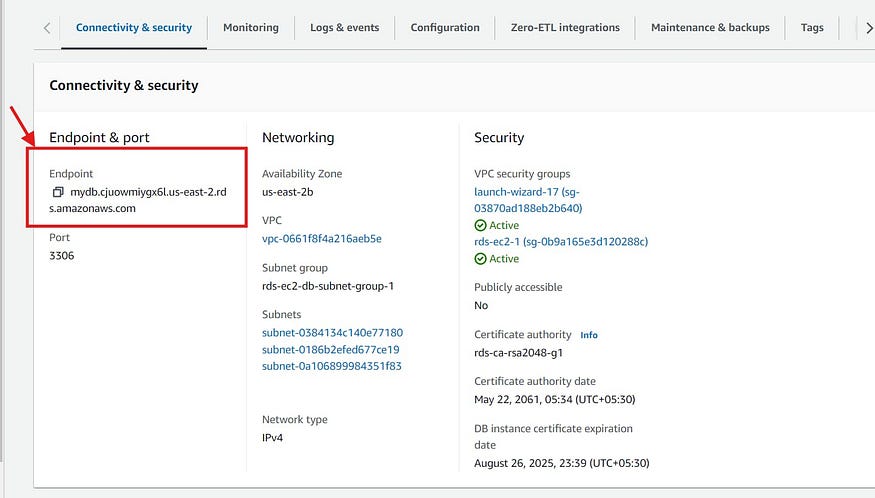This screenshot has width=875, height=498.
Task: Click the Networking section heading
Action: click(x=298, y=137)
